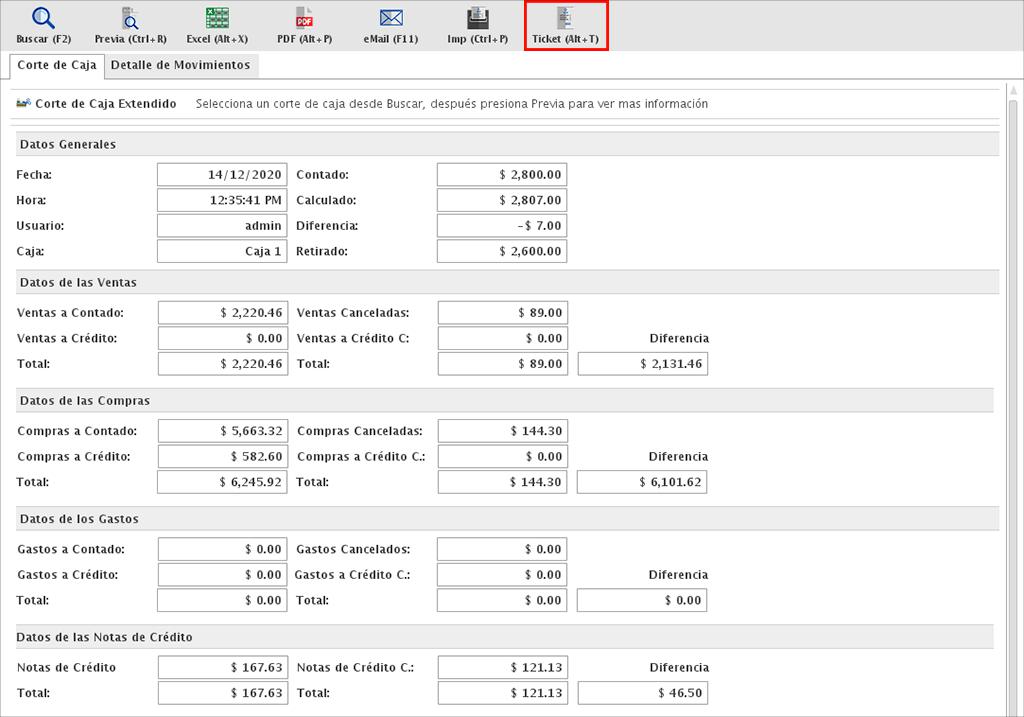Screen dimensions: 1024x717
Task: Open the Detalle de Movimientos tab
Action: (180, 65)
